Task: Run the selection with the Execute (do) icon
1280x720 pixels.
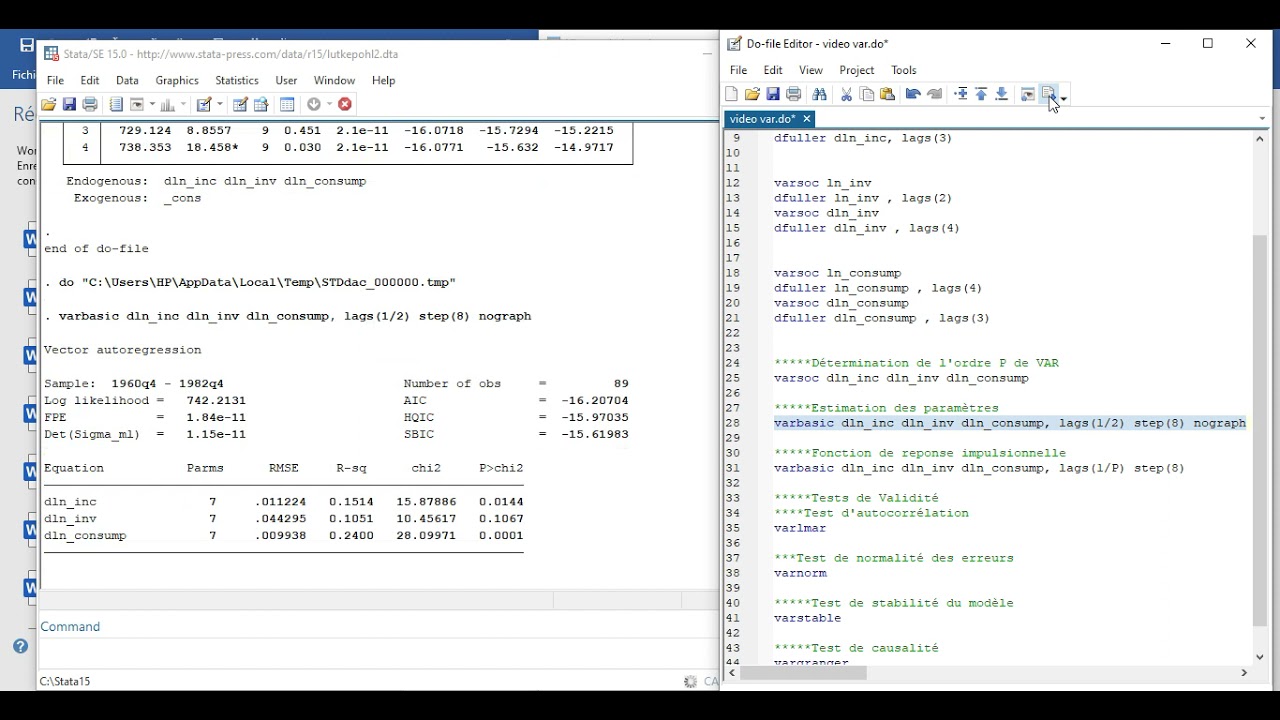Action: [1049, 94]
